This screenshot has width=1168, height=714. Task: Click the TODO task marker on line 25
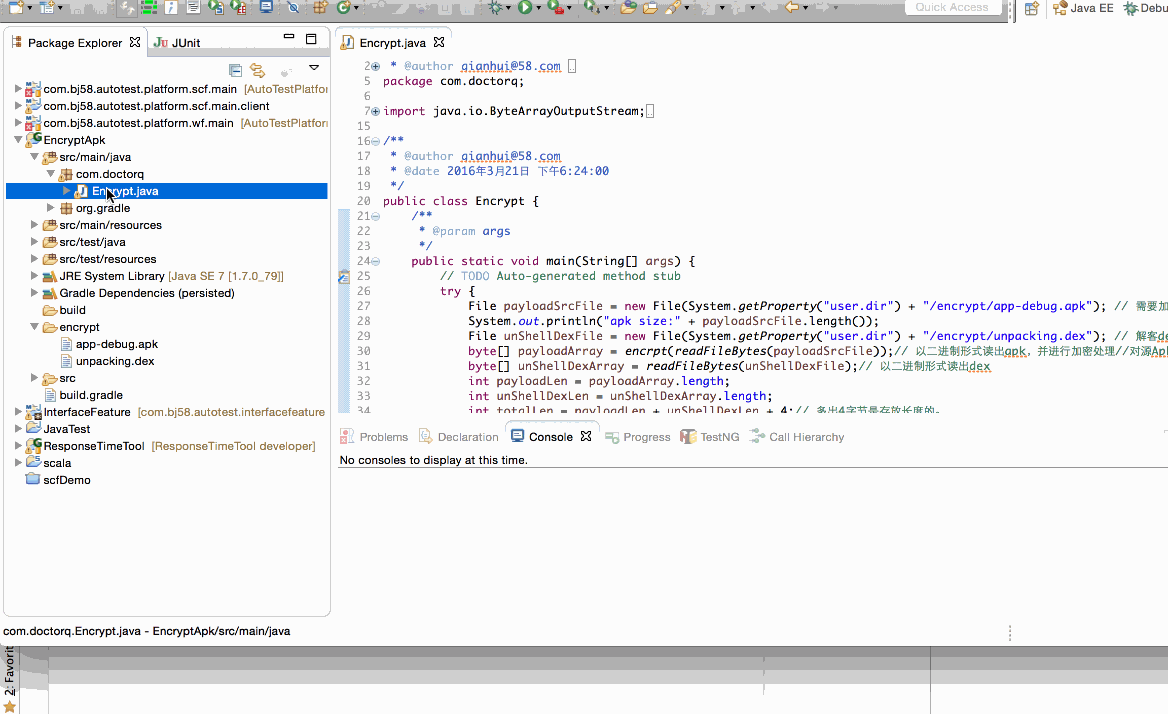[344, 276]
